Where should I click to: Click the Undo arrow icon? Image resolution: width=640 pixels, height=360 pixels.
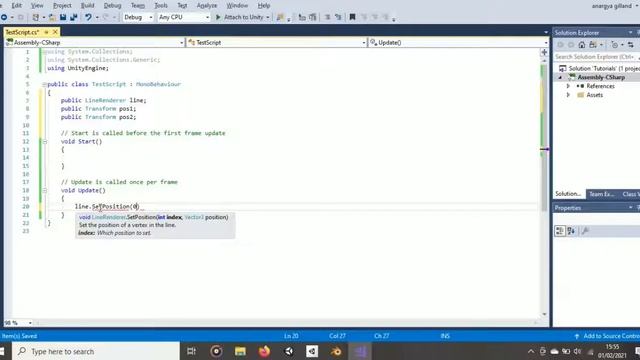tap(88, 17)
